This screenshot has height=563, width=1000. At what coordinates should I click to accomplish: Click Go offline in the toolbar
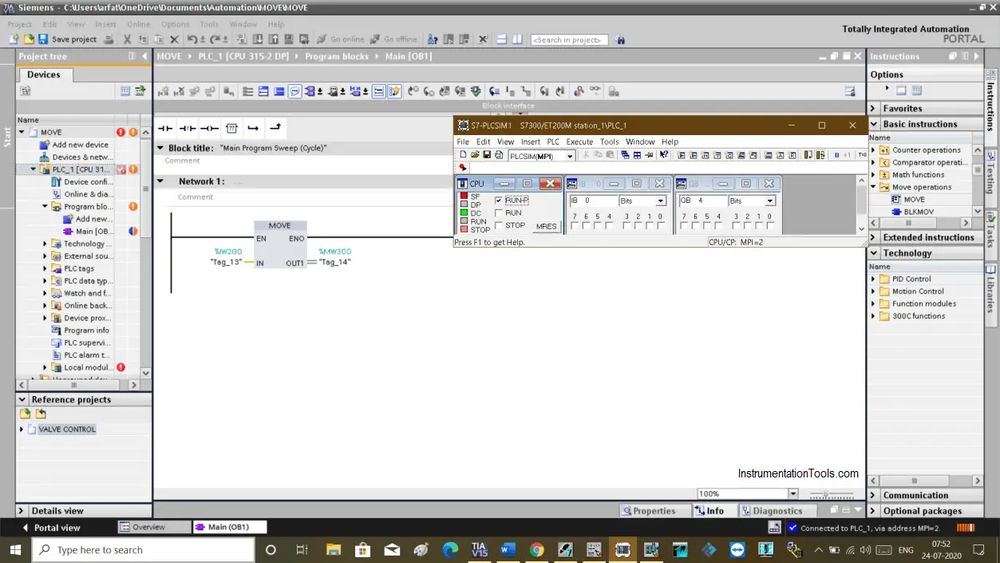pyautogui.click(x=393, y=40)
